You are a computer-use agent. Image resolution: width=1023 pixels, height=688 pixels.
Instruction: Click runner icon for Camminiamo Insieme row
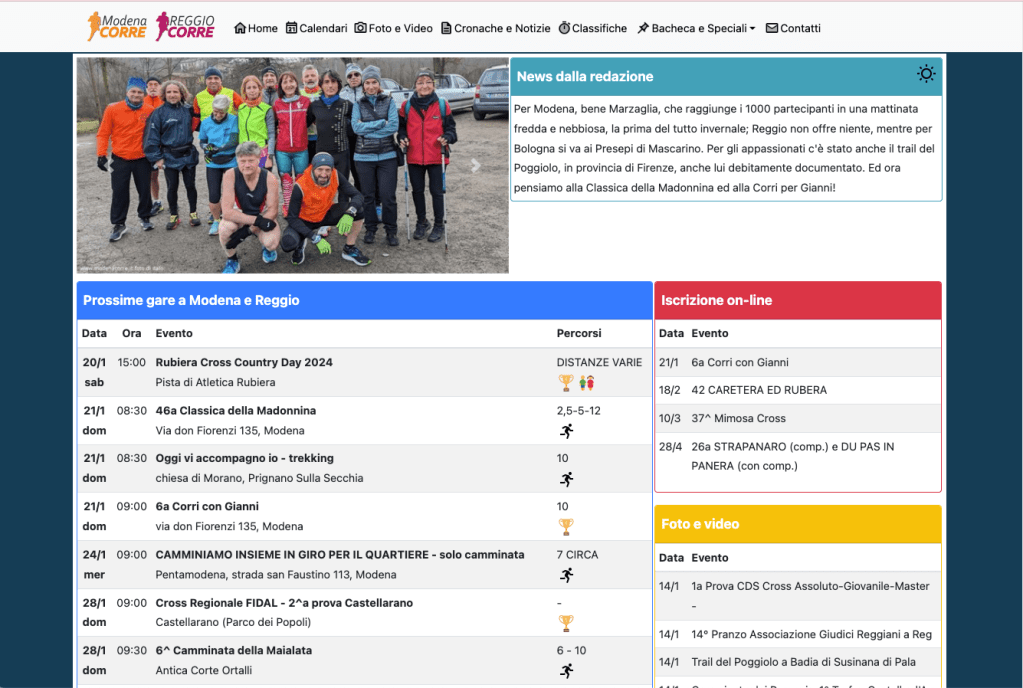pos(567,575)
